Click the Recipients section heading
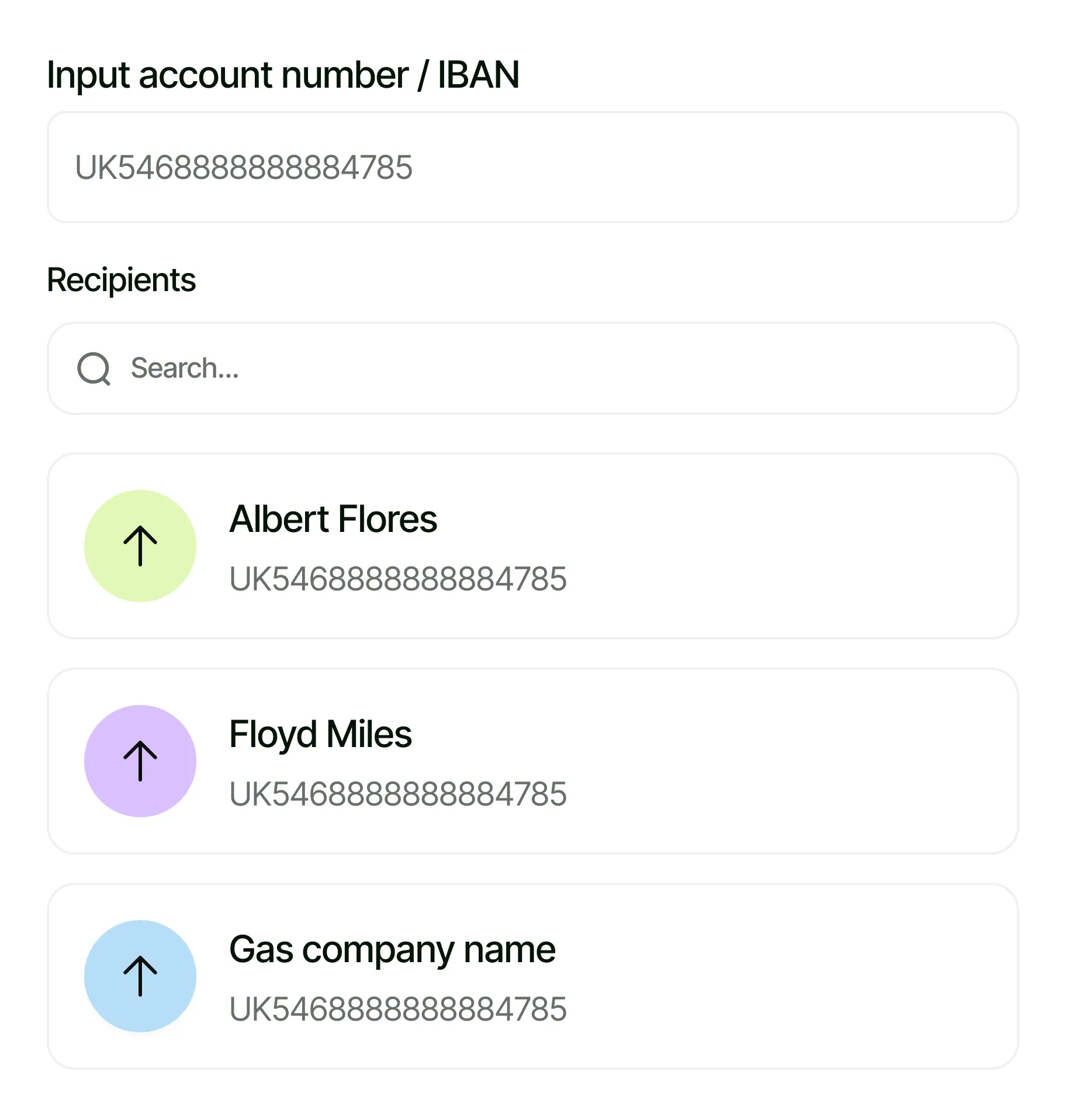Viewport: 1066px width, 1120px height. [121, 279]
